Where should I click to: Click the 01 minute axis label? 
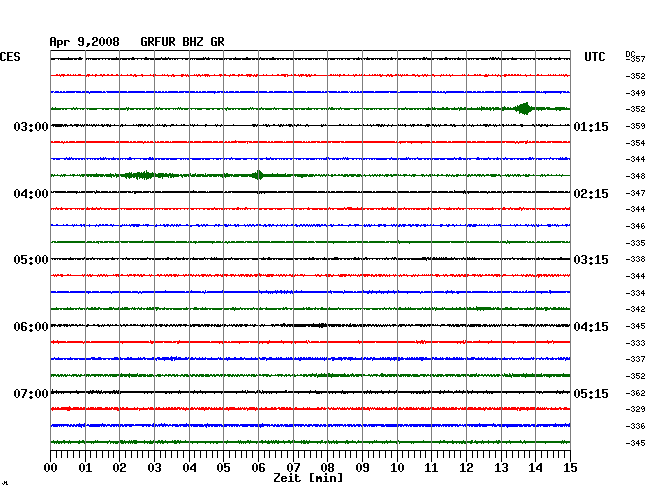[85, 468]
